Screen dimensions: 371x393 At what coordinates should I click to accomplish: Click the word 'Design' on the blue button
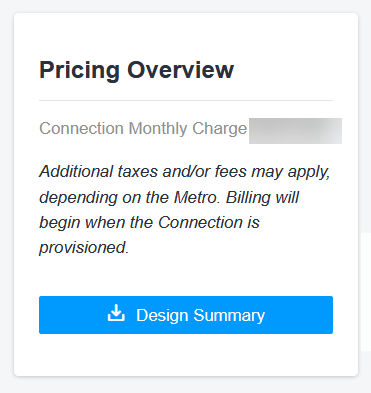point(162,316)
